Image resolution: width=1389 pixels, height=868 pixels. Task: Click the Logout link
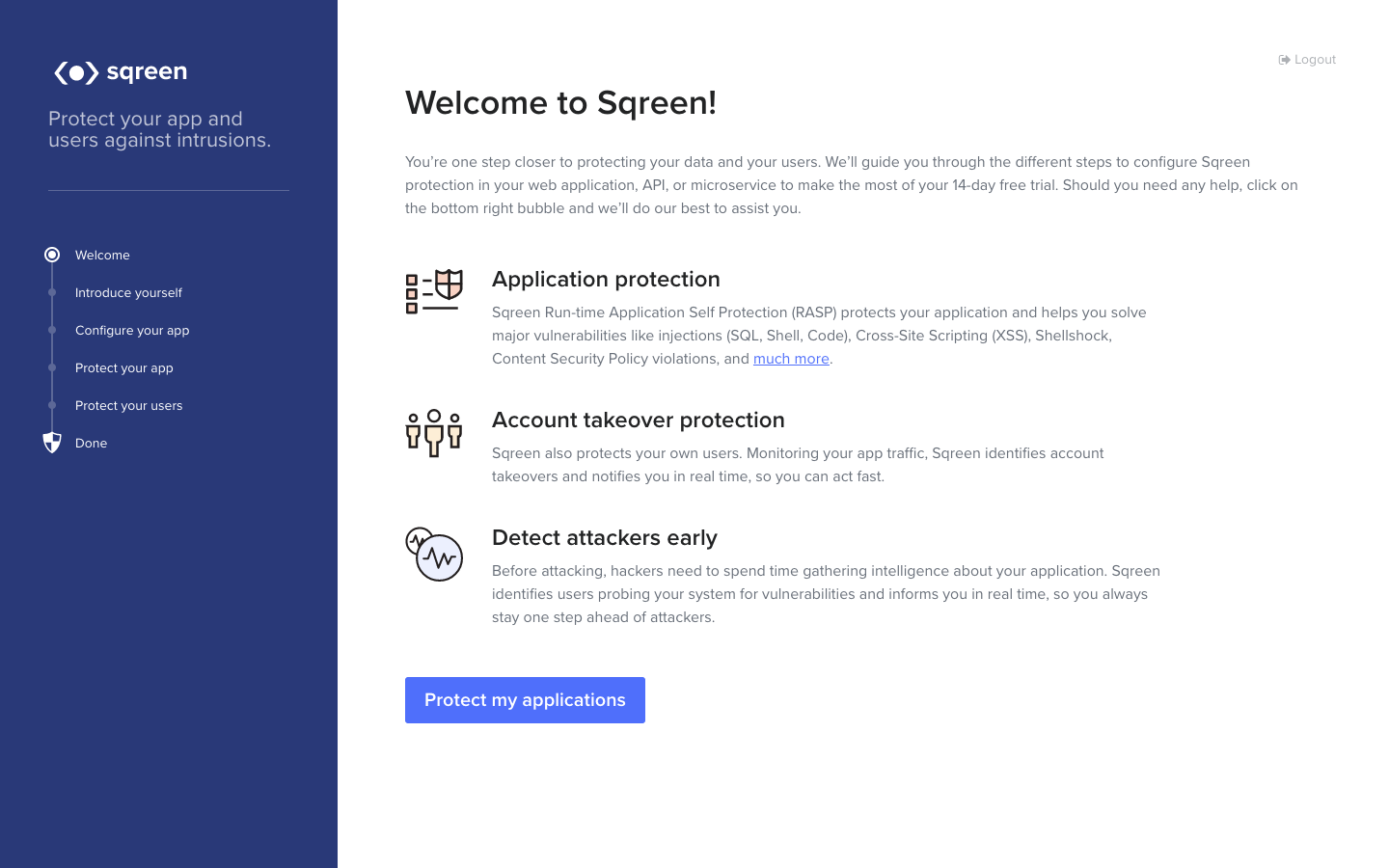tap(1315, 60)
